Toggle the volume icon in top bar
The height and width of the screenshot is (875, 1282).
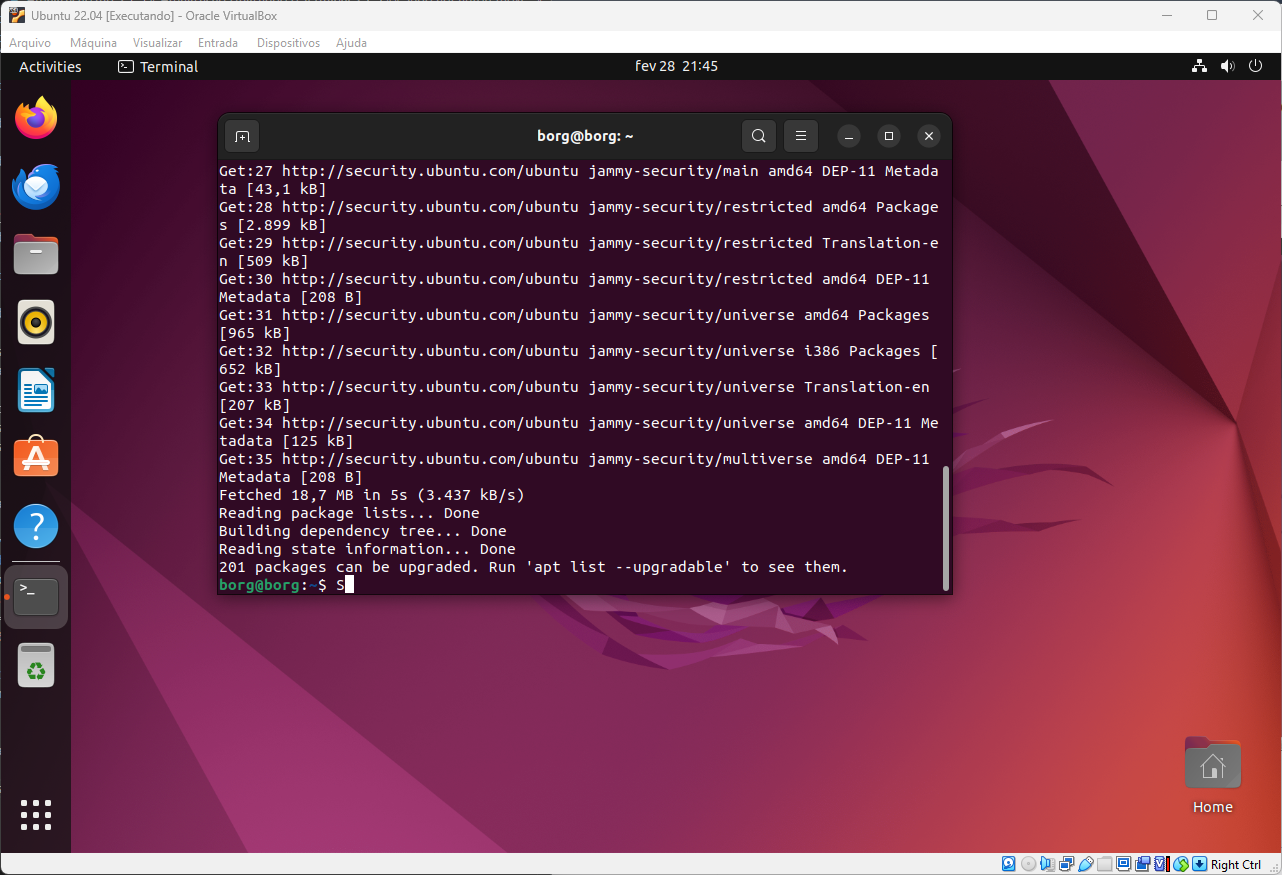tap(1227, 67)
